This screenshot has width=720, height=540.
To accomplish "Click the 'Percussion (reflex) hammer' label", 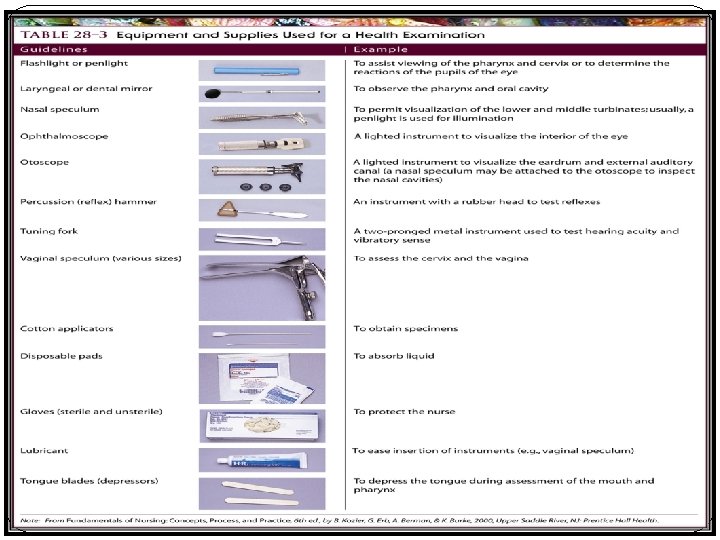I will pos(88,202).
